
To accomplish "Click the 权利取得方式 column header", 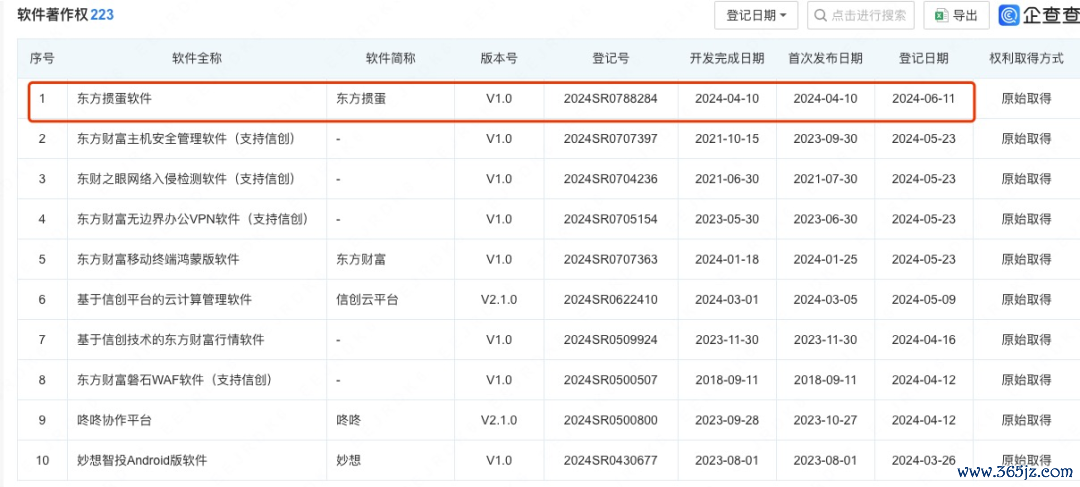I will pos(1026,59).
